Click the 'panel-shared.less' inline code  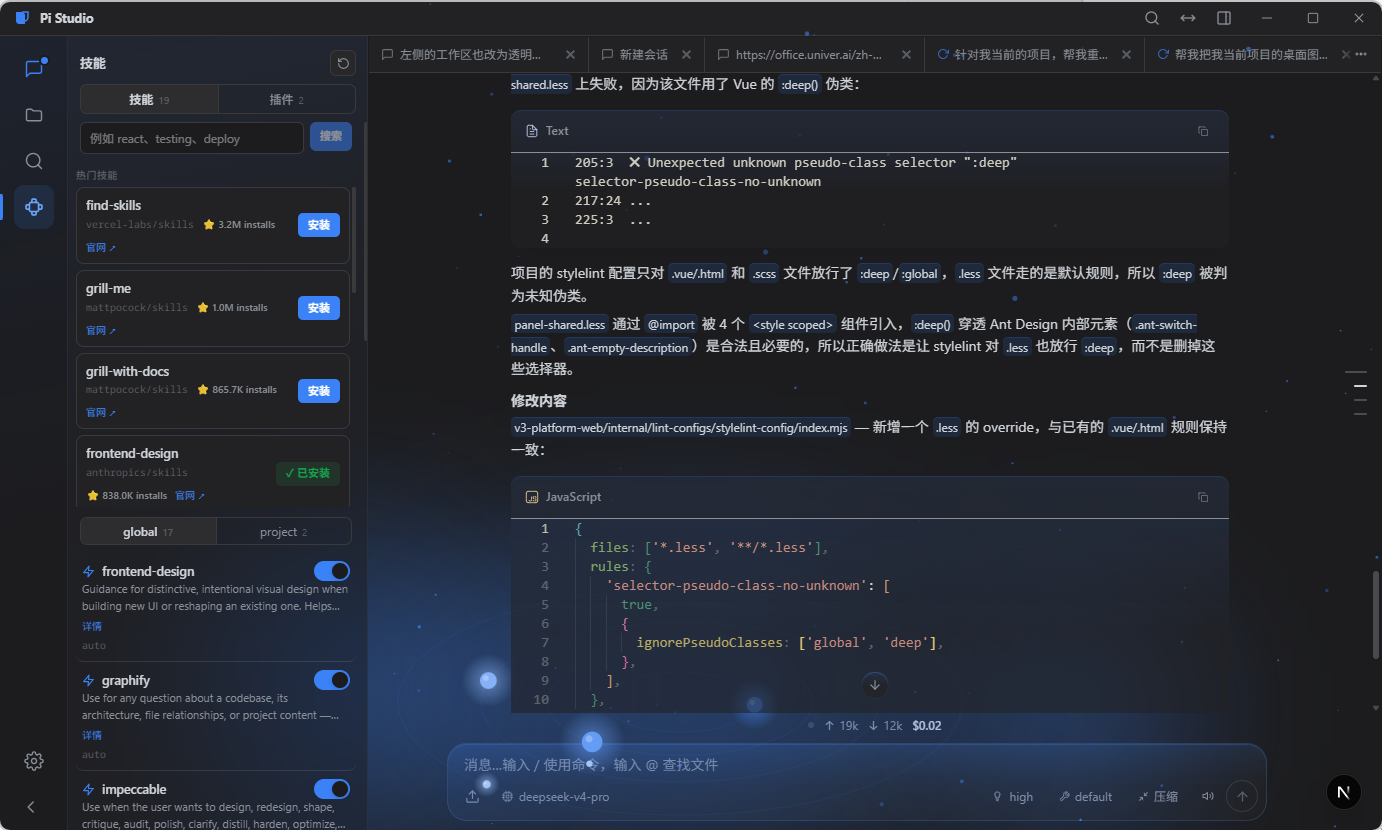click(560, 324)
